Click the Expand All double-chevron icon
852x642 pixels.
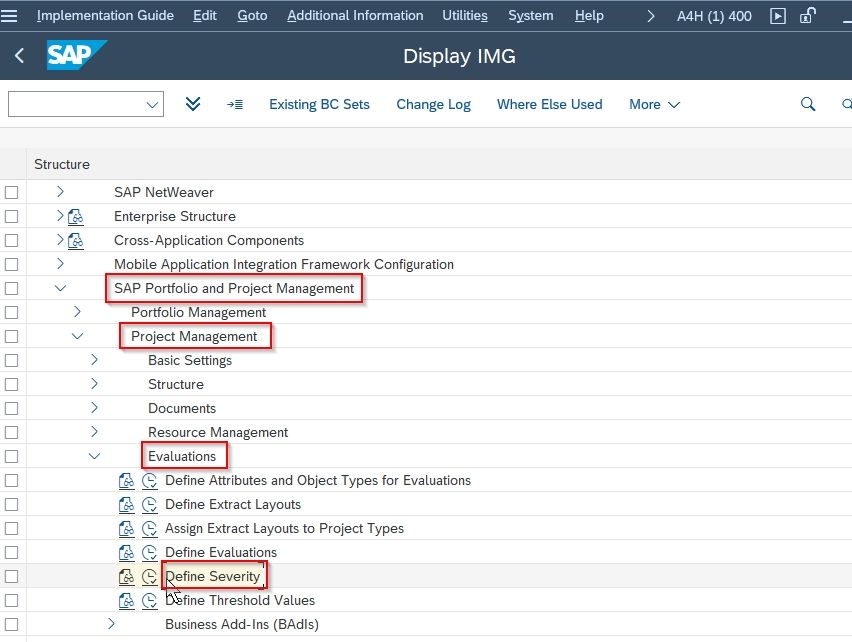tap(193, 104)
